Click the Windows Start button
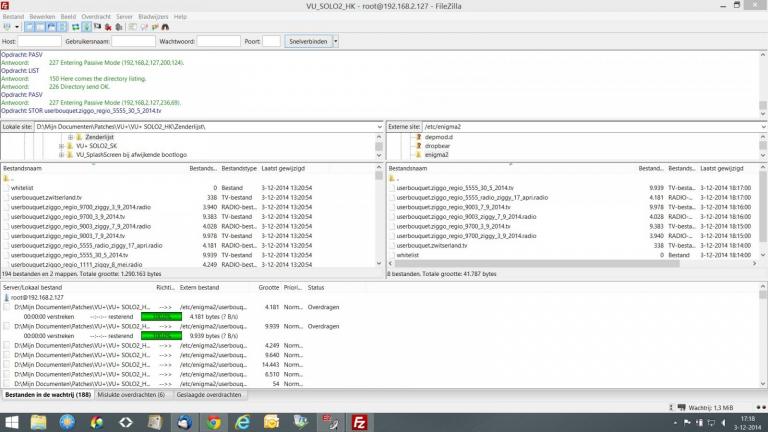This screenshot has width=768, height=432. pyautogui.click(x=12, y=422)
